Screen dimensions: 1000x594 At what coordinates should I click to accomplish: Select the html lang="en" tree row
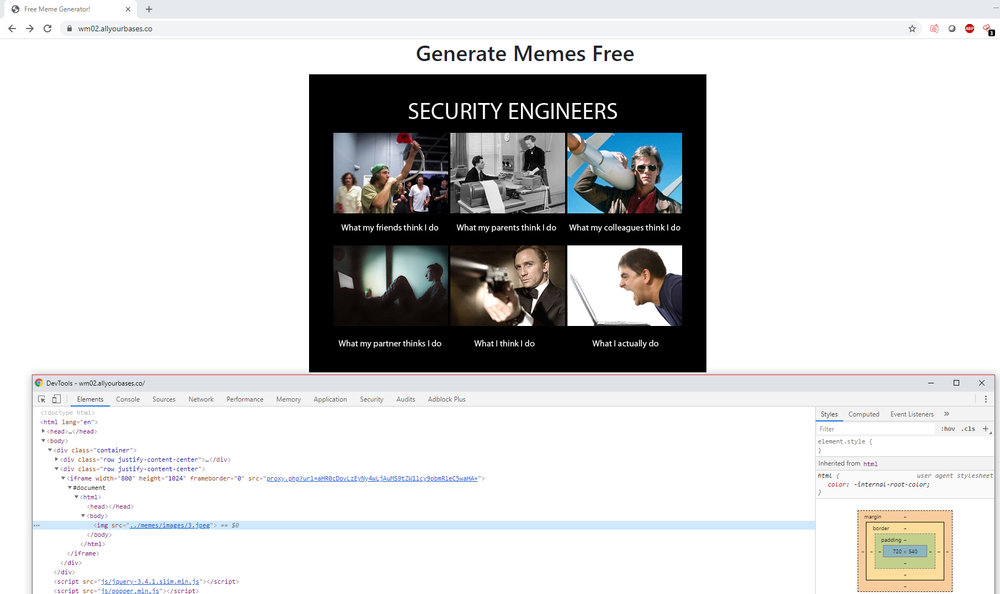[424, 422]
